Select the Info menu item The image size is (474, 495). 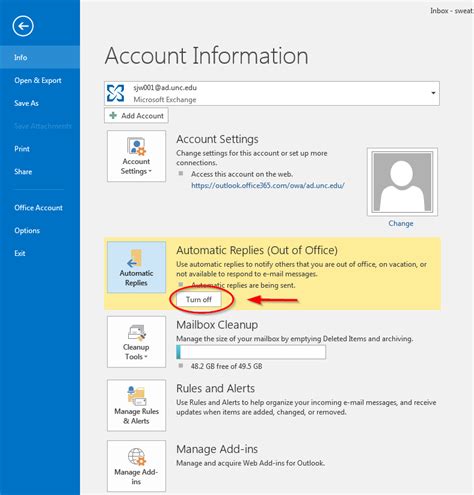point(40,57)
